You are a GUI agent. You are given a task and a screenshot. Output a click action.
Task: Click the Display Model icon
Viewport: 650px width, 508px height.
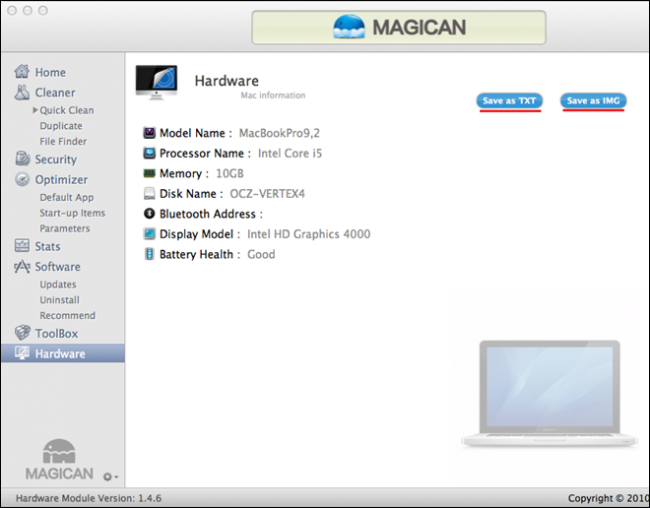[149, 233]
